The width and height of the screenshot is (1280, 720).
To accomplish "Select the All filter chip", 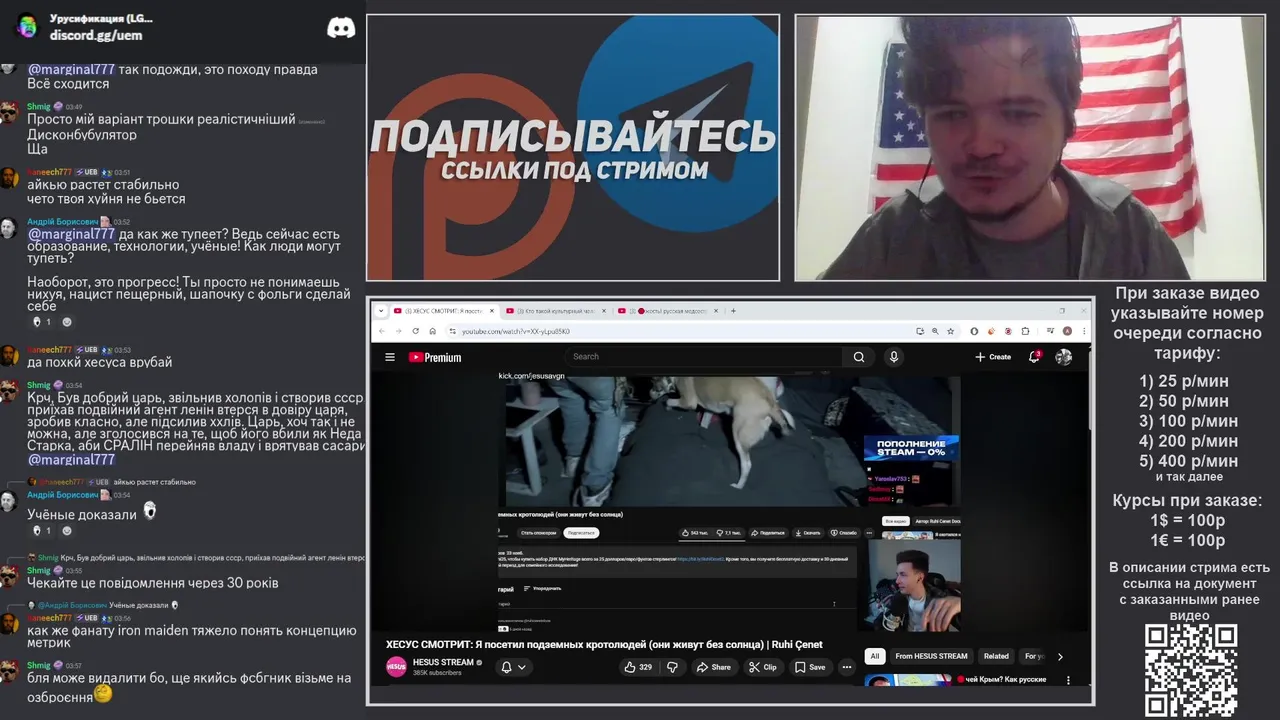I will pos(875,656).
